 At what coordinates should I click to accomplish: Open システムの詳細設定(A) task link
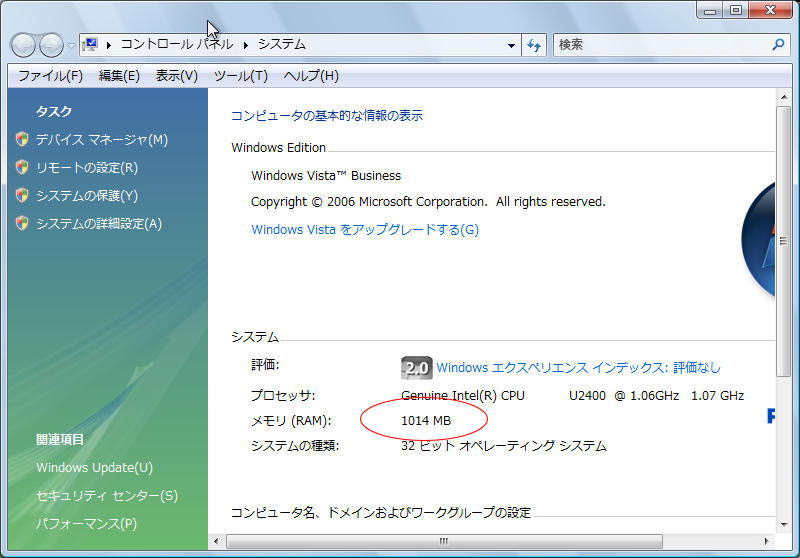click(98, 223)
